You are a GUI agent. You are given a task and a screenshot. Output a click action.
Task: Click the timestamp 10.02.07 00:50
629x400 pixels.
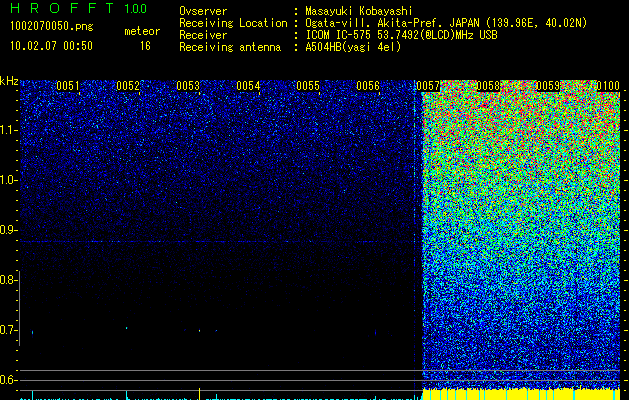51,46
